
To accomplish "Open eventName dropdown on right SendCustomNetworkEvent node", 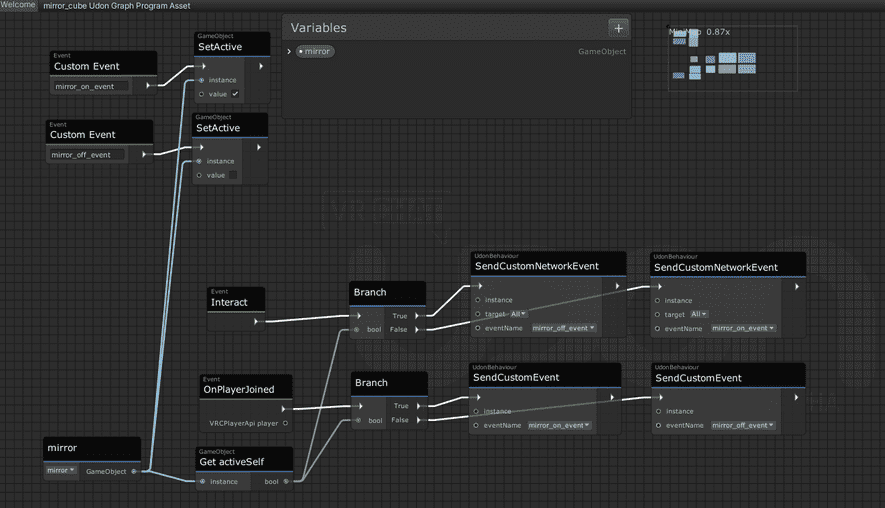I will pyautogui.click(x=743, y=328).
